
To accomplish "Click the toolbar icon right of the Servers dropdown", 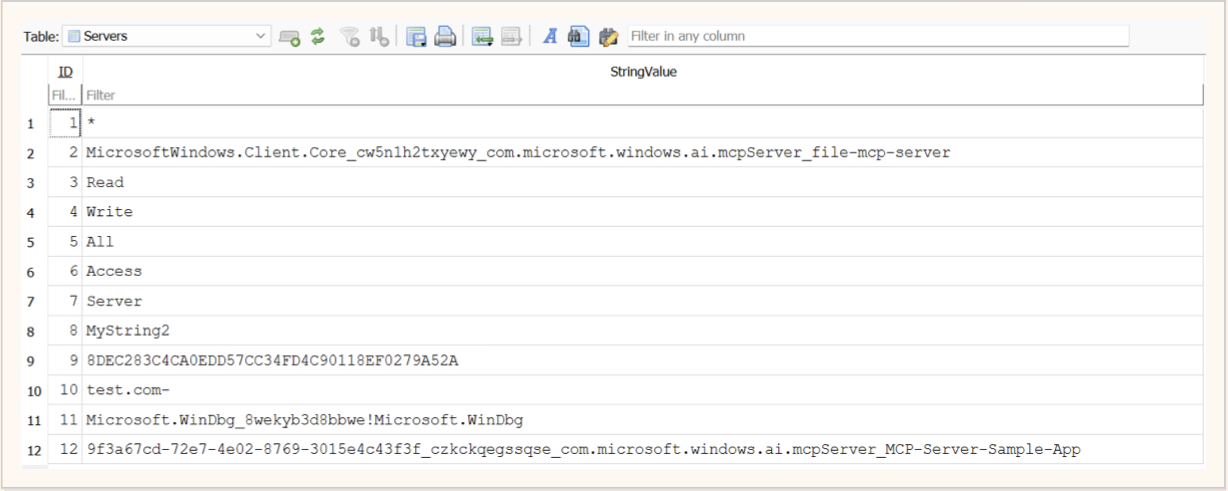I will coord(289,37).
